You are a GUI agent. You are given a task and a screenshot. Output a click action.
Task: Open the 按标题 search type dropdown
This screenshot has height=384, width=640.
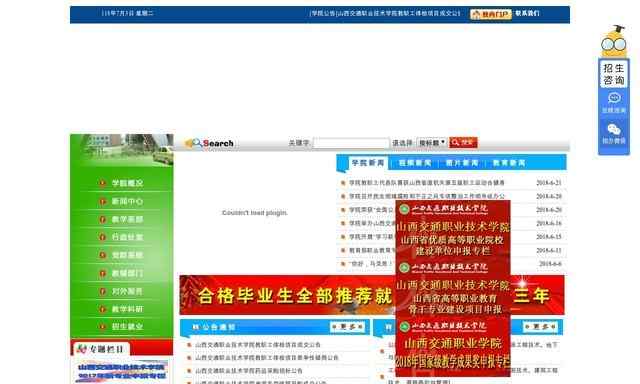pos(432,143)
